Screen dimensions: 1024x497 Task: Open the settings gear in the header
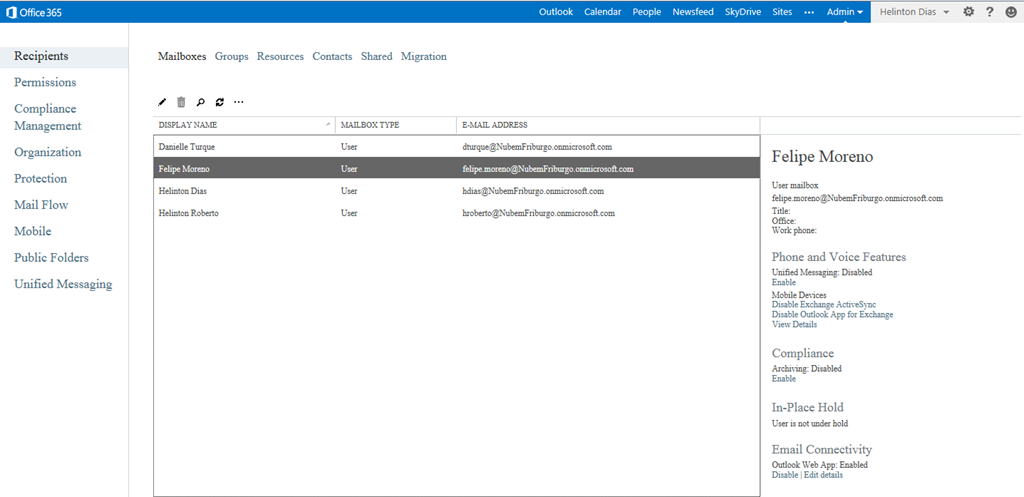pyautogui.click(x=968, y=12)
